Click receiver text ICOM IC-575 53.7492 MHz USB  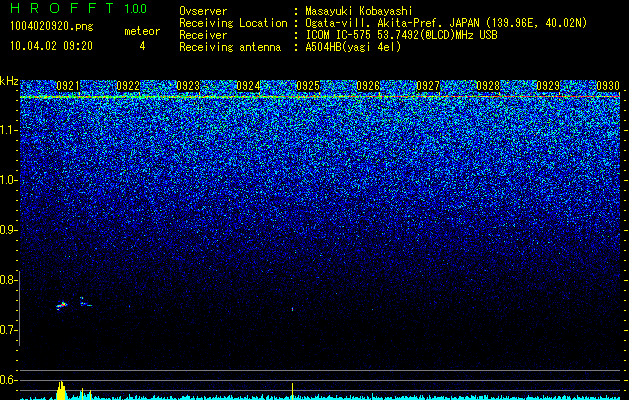coord(401,35)
